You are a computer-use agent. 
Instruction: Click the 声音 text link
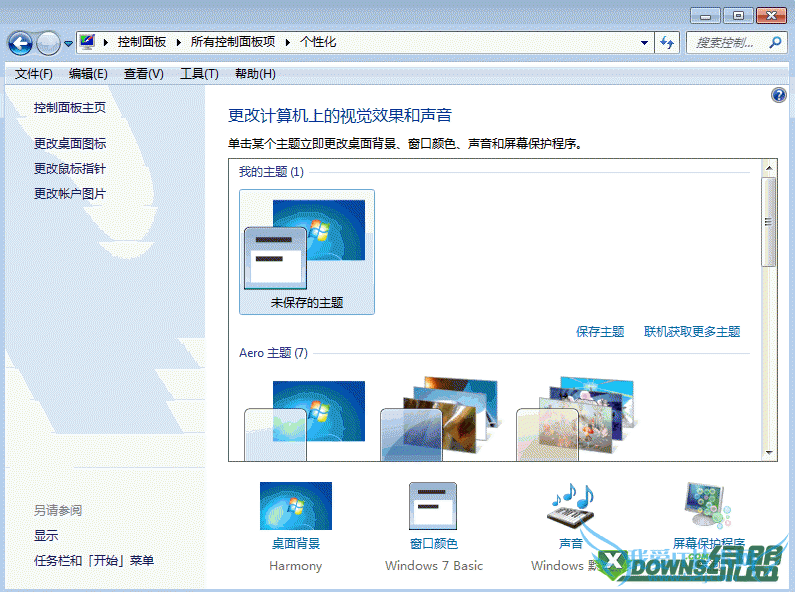[570, 544]
